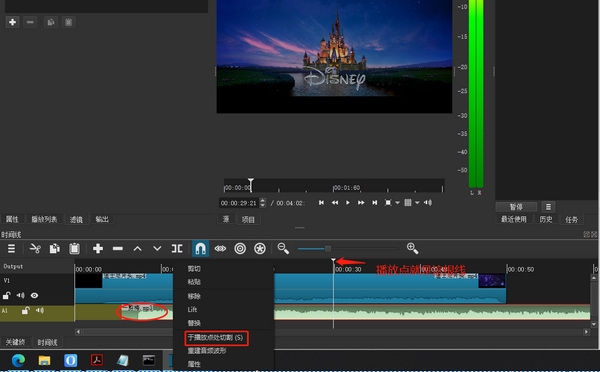The image size is (600, 372).
Task: Open the jobs panel menu icon
Action: coord(548,207)
